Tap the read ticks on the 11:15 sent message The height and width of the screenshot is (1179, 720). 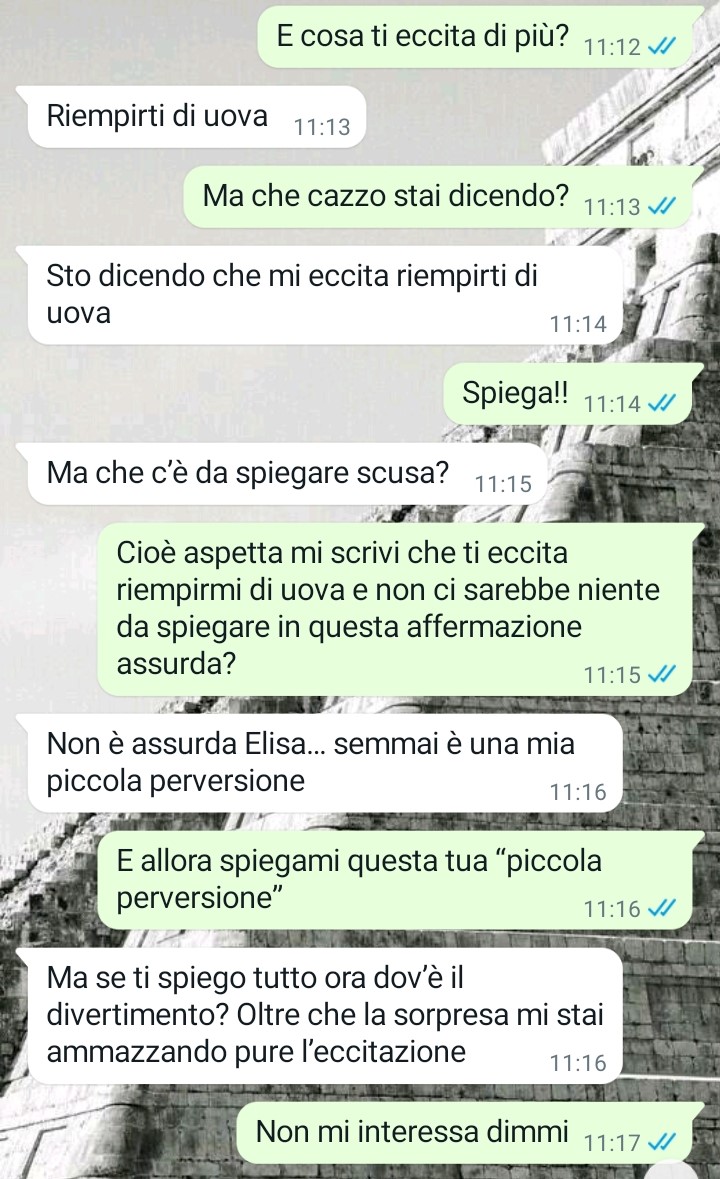click(661, 674)
